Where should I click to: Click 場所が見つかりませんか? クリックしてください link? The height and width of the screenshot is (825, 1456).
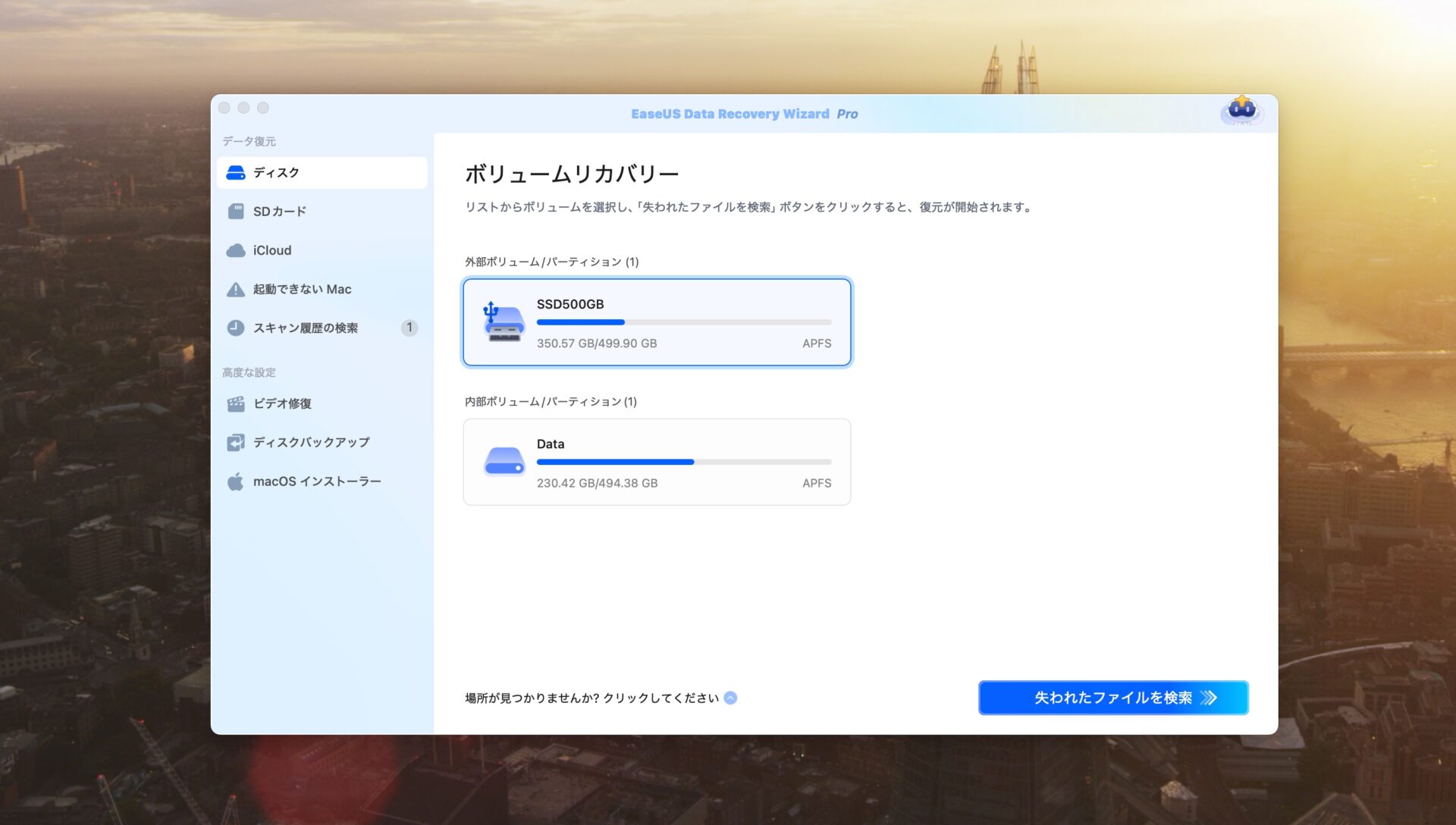pyautogui.click(x=592, y=698)
